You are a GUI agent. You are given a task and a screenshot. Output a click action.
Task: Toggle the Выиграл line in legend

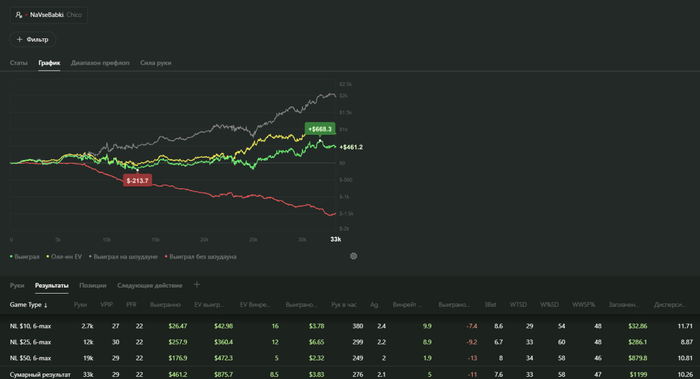pos(25,257)
